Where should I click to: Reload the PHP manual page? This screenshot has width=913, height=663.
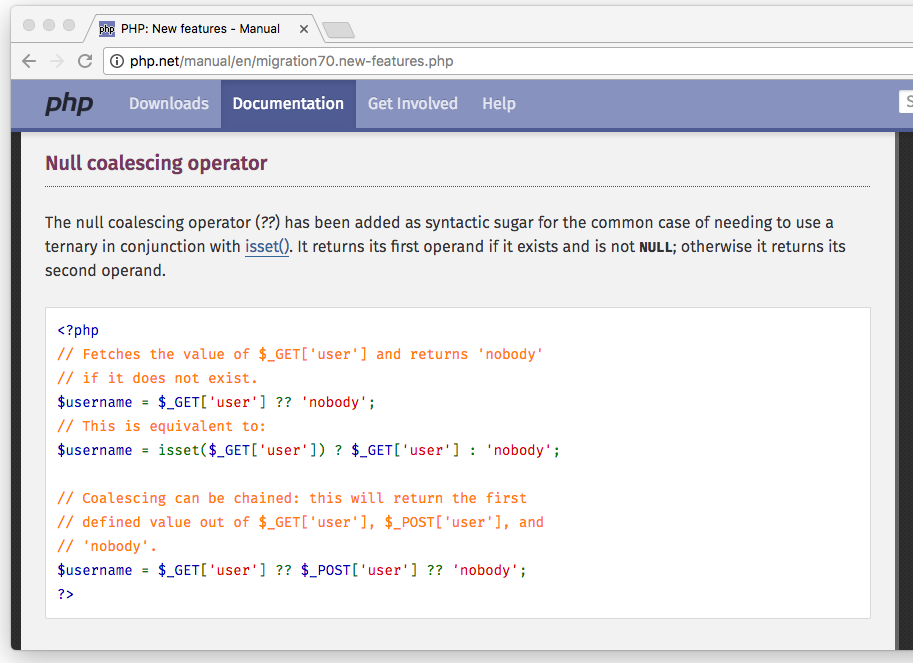pos(85,61)
